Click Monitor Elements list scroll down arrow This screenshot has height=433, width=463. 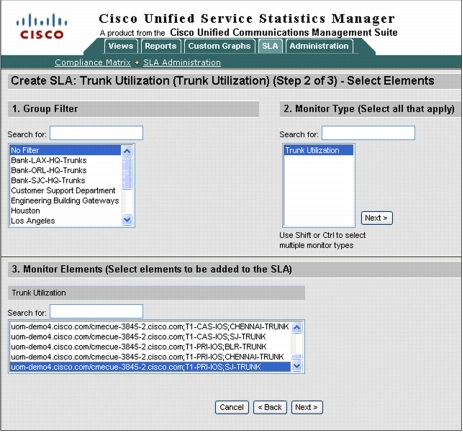click(297, 366)
